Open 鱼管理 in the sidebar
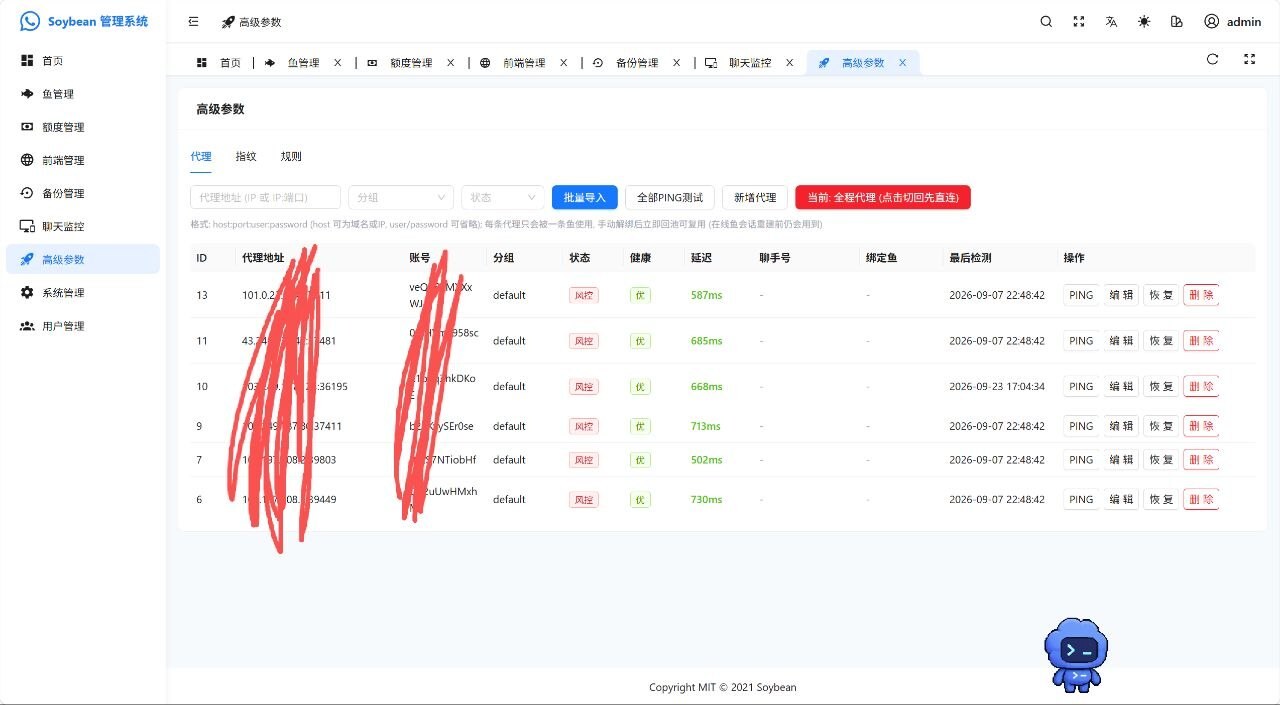Image resolution: width=1280 pixels, height=705 pixels. pyautogui.click(x=83, y=94)
